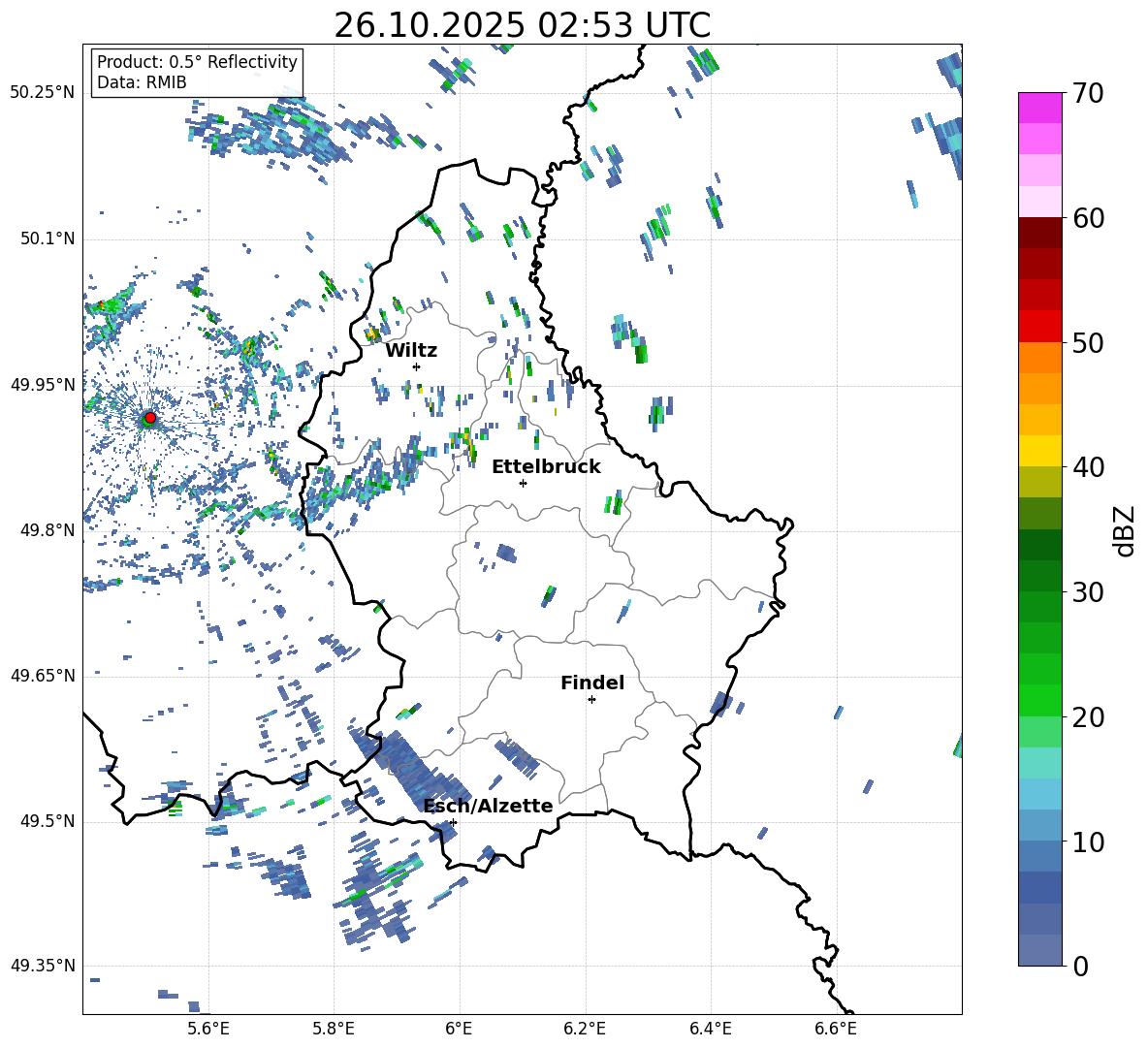This screenshot has height=1048, width=1148.
Task: Pick the orange colorbar swatch below 50
Action: pyautogui.click(x=1040, y=357)
